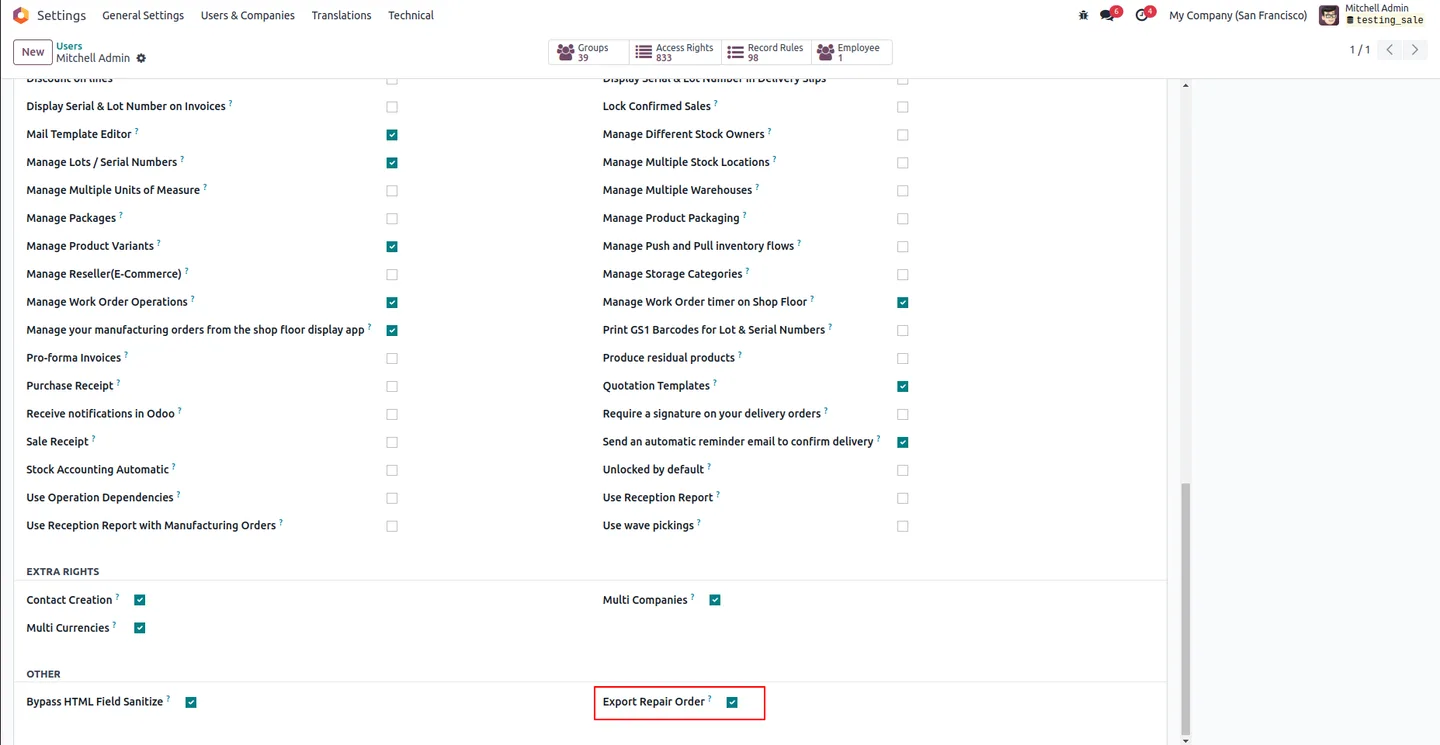Image resolution: width=1440 pixels, height=745 pixels.
Task: Open Users & Companies menu
Action: pyautogui.click(x=247, y=15)
